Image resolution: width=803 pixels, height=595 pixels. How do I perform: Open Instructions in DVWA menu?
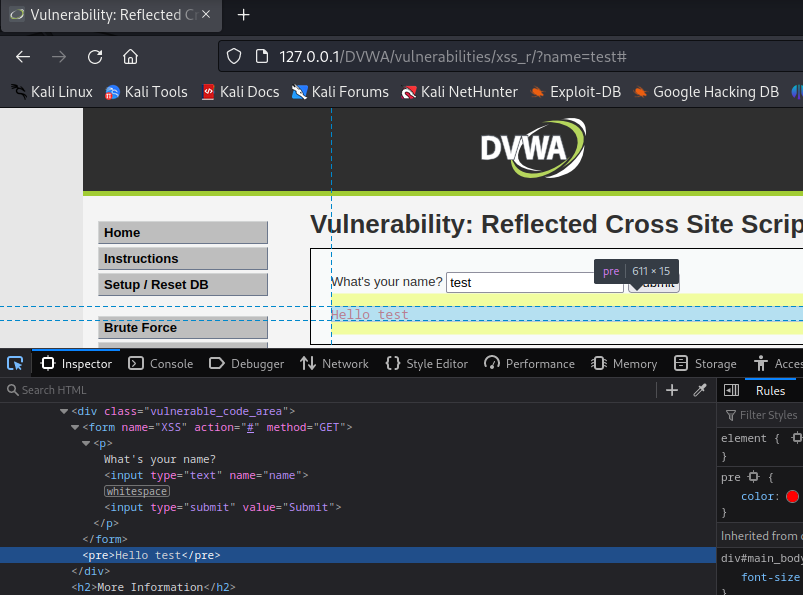[183, 259]
